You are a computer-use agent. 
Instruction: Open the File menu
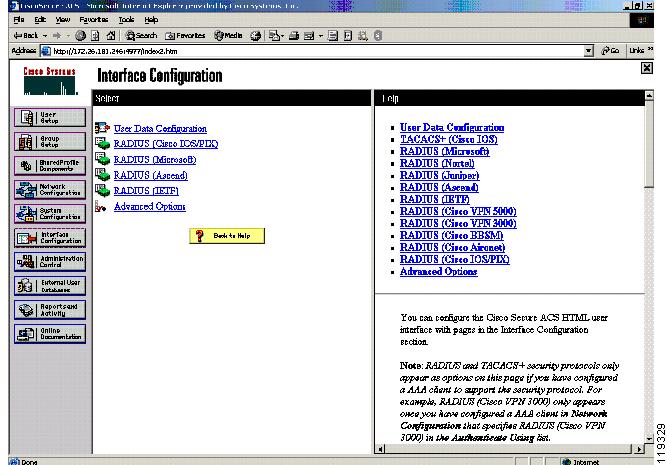click(19, 20)
